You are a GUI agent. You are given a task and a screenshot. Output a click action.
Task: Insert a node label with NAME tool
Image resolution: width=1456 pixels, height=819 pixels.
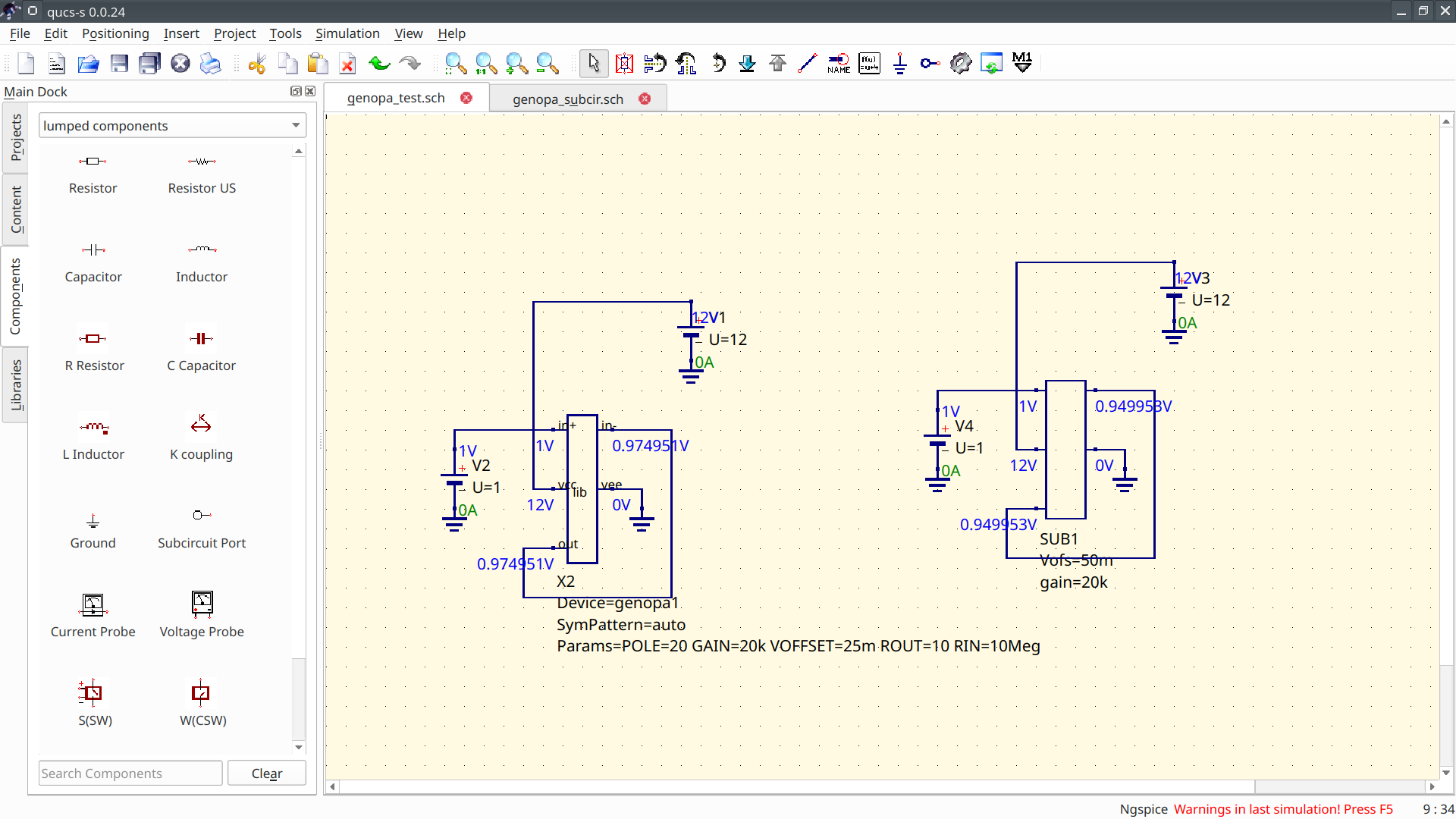click(x=838, y=63)
